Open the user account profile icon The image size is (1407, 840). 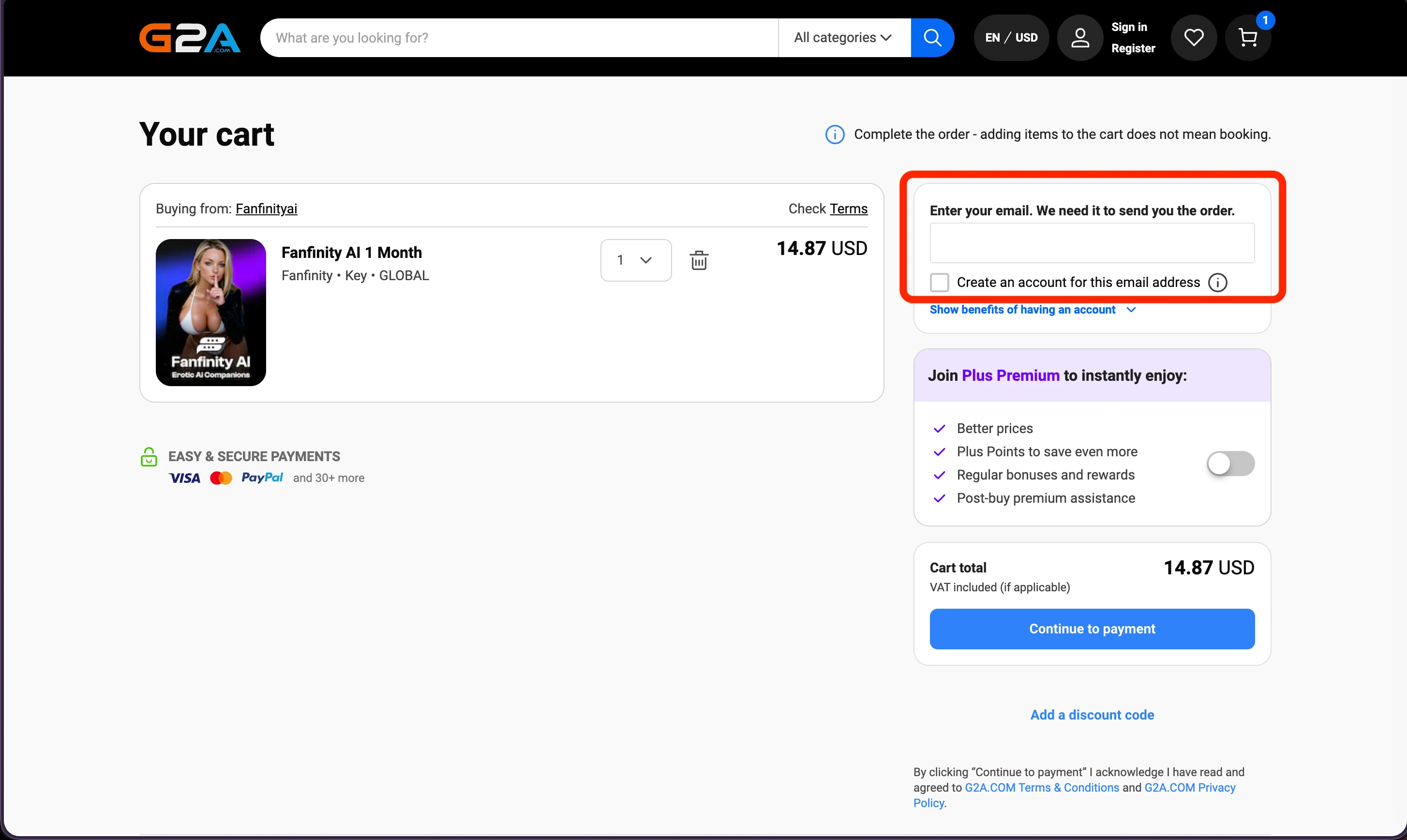(1080, 38)
